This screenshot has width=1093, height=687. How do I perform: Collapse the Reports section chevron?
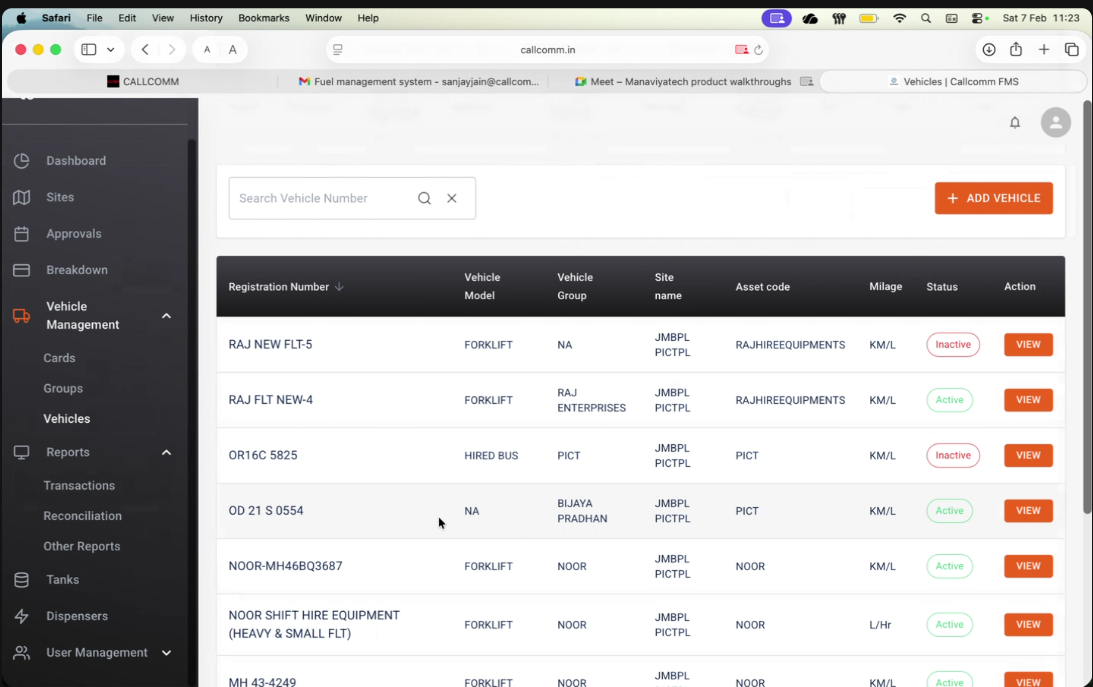click(x=166, y=452)
